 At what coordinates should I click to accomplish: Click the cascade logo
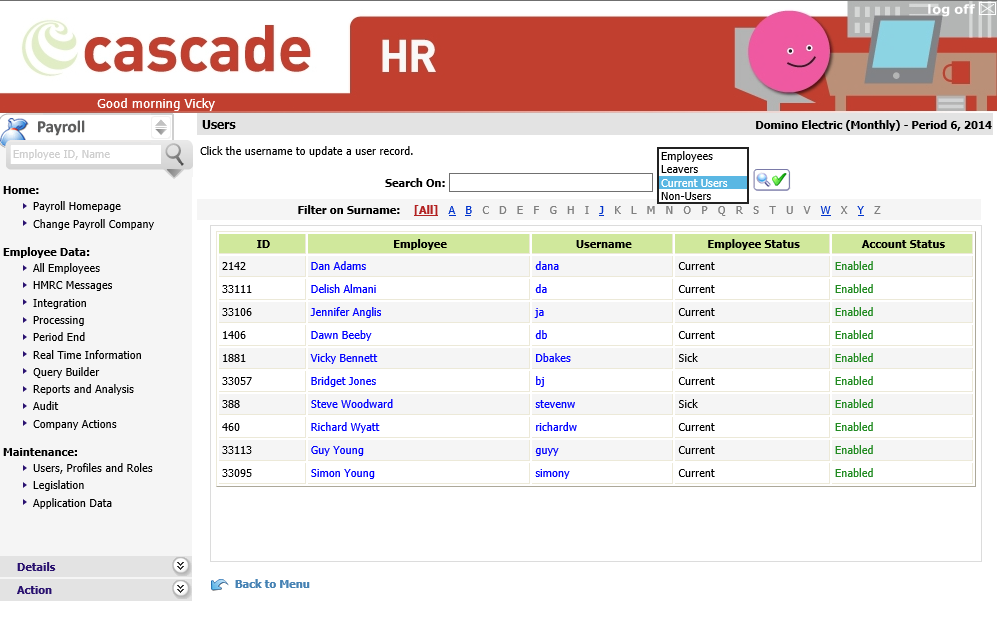(167, 48)
